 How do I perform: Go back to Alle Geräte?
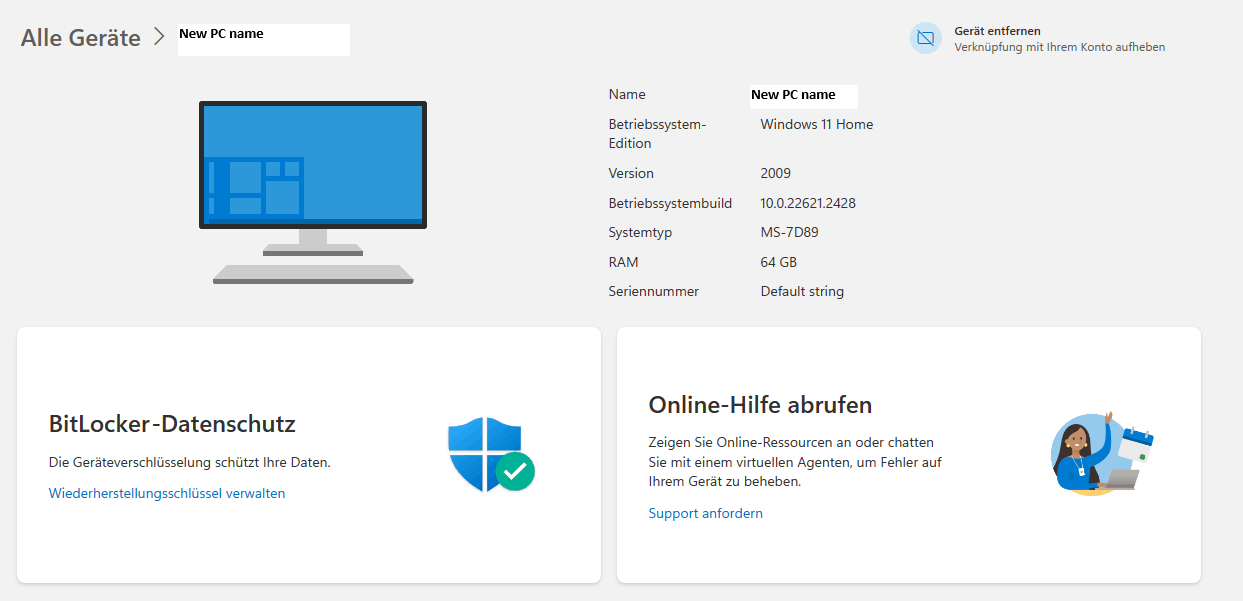(81, 38)
